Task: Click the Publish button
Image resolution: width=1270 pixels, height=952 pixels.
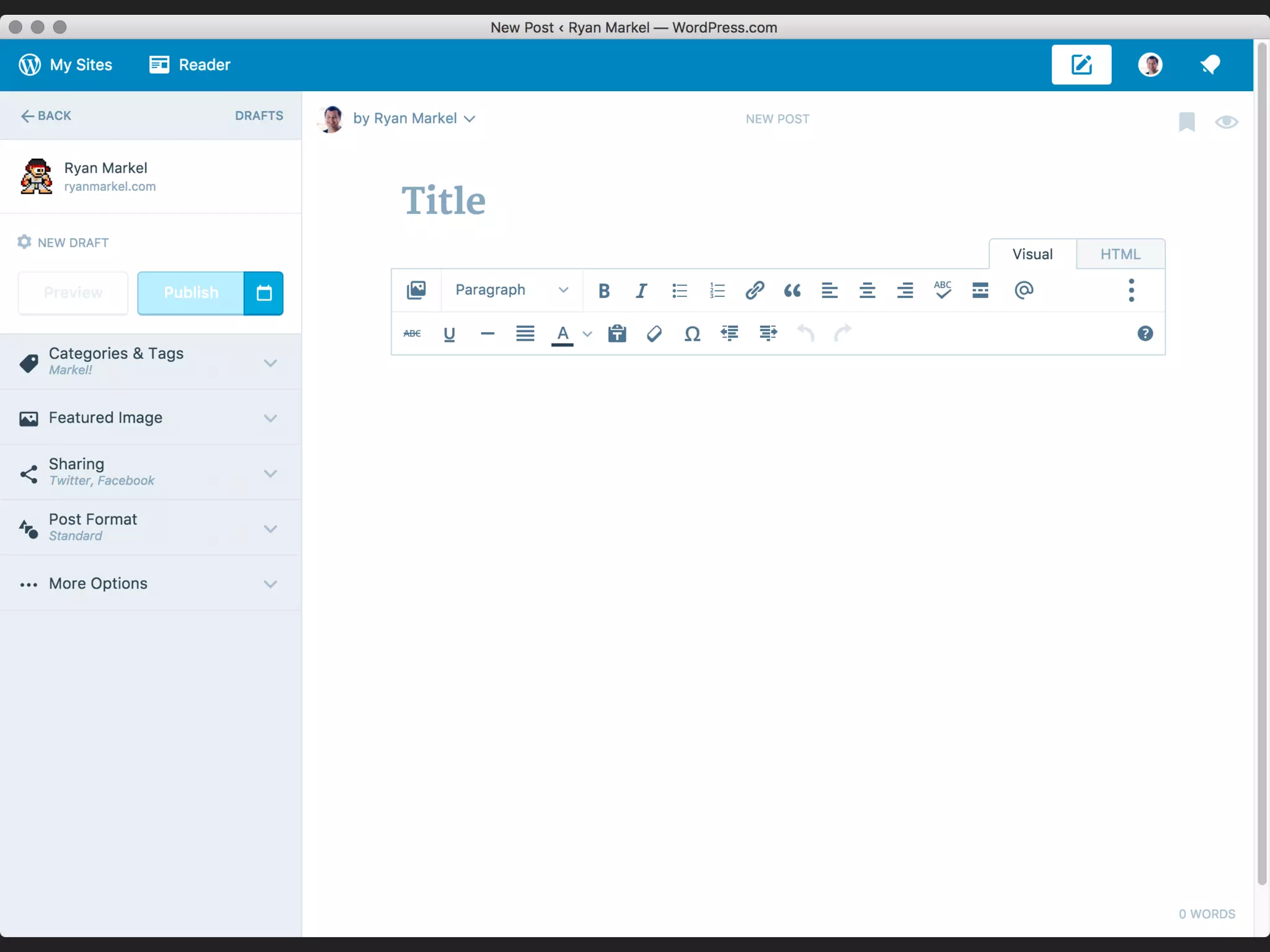Action: pyautogui.click(x=190, y=293)
